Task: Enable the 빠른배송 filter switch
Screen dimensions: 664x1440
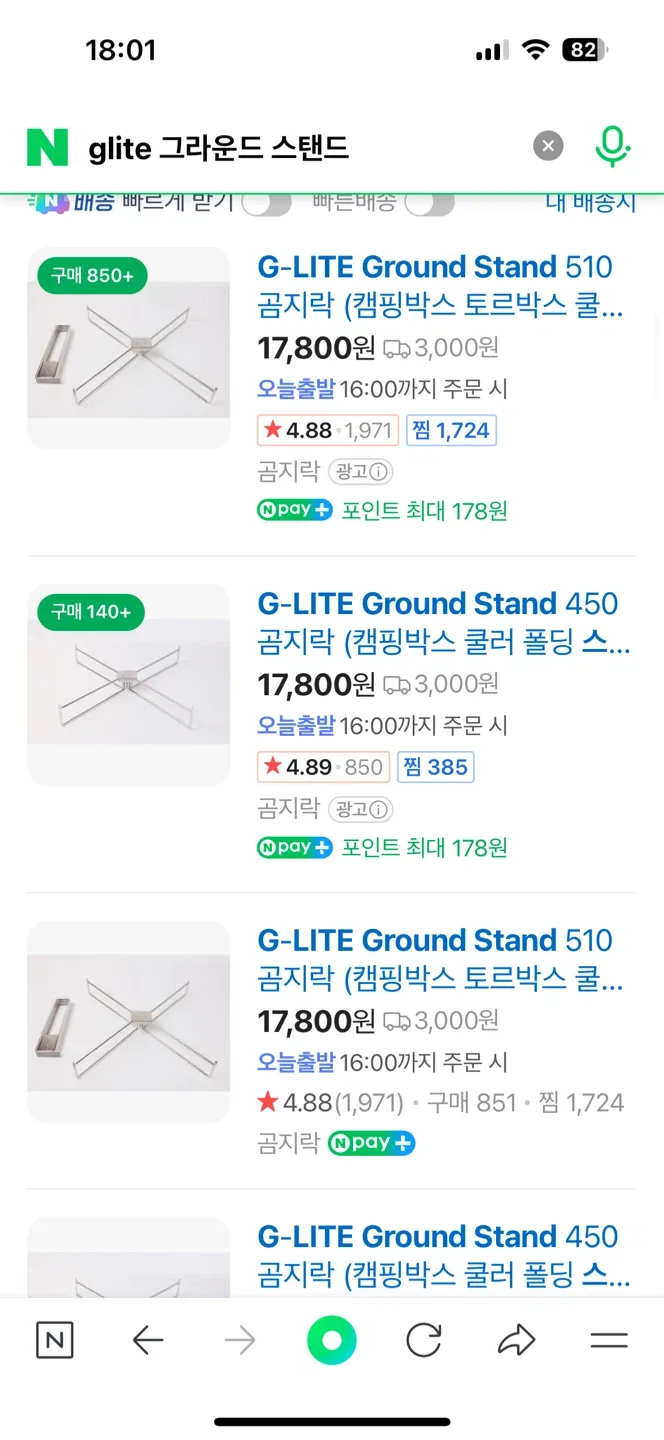Action: [x=429, y=203]
